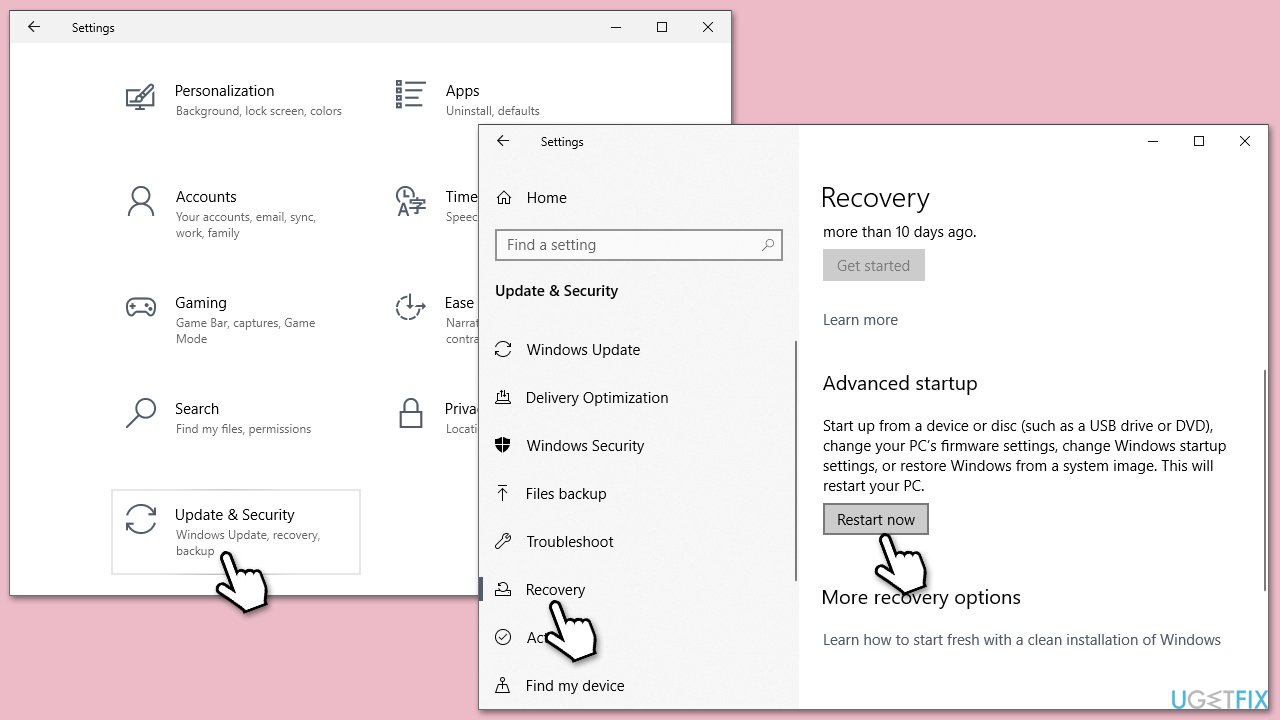Maximize the rear Settings window
The width and height of the screenshot is (1280, 720).
point(662,27)
